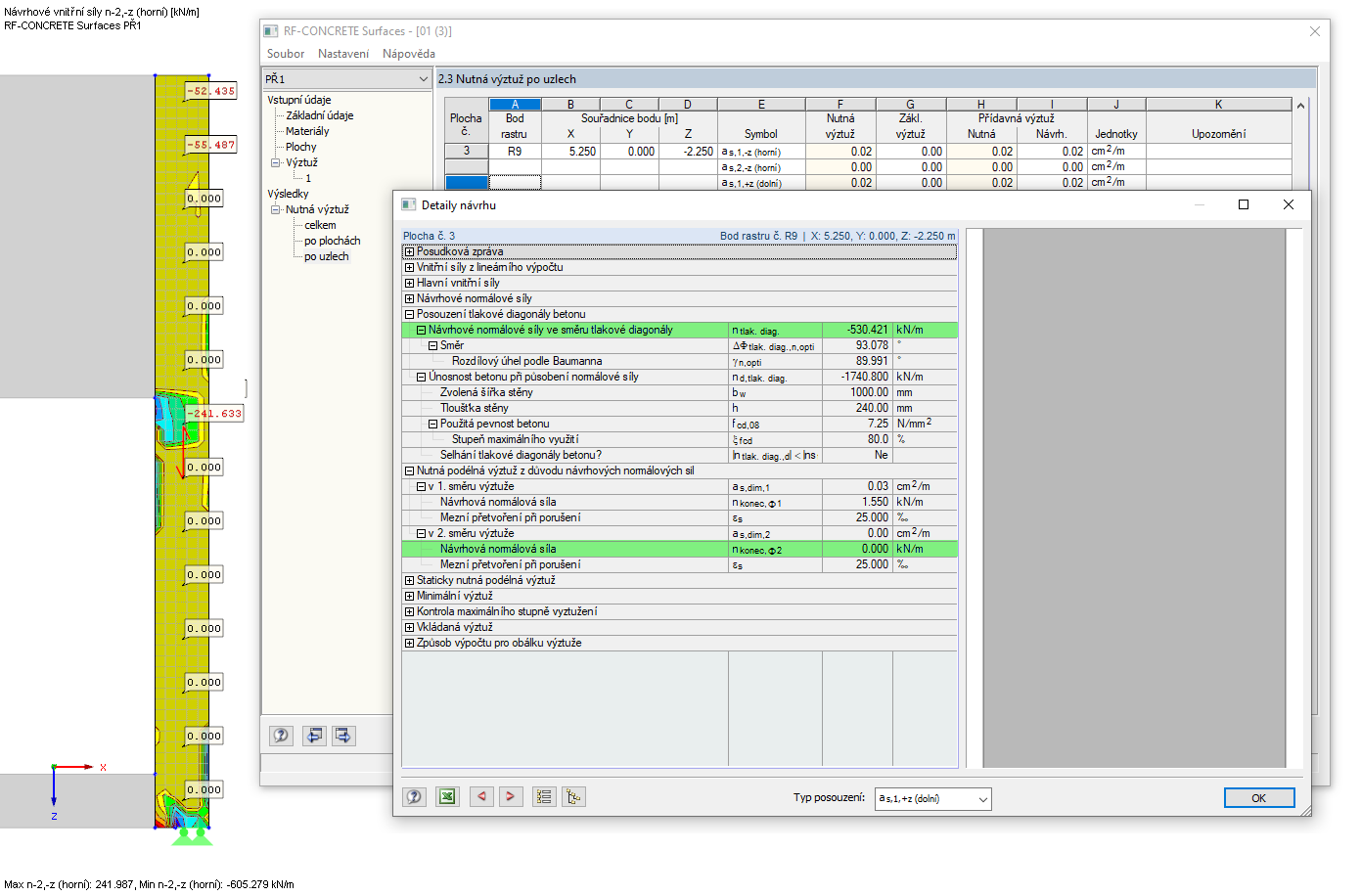The height and width of the screenshot is (896, 1361).
Task: Expand Minimální výztuž section
Action: 410,596
